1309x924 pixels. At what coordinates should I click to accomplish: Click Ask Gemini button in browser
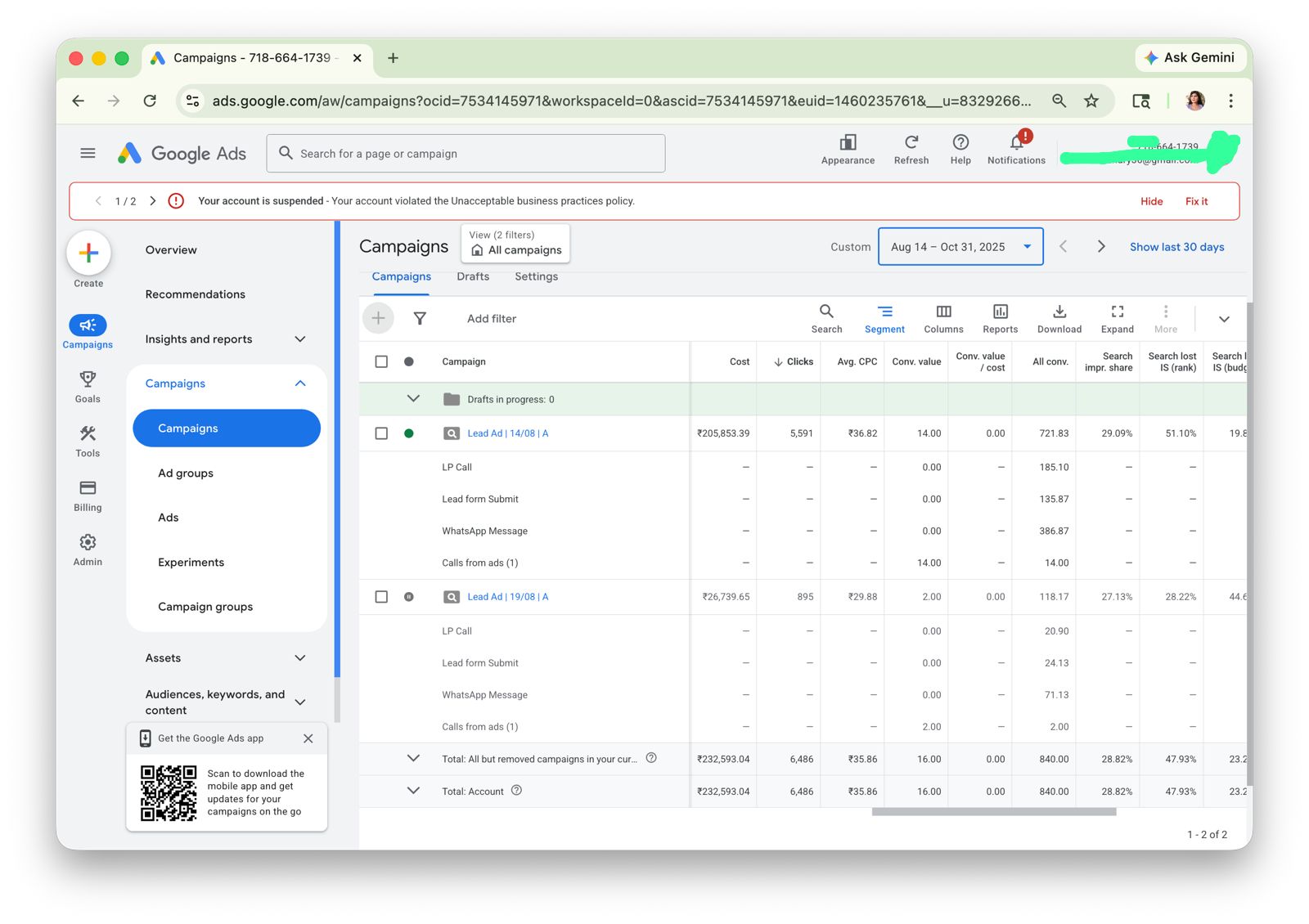tap(1189, 57)
